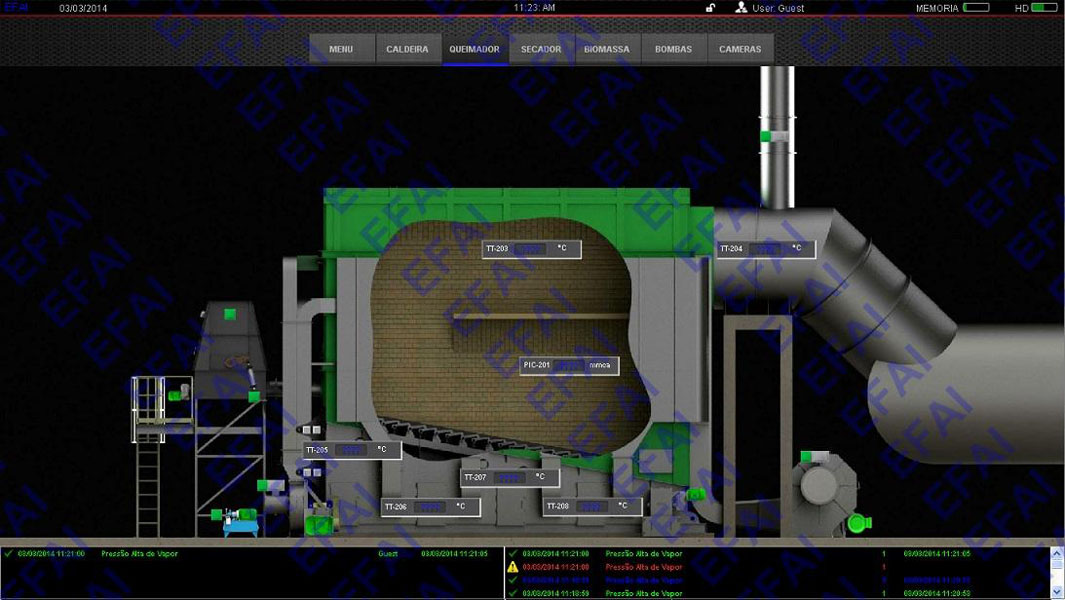This screenshot has height=600, width=1065.
Task: Click the date "03/03/2014" in the top bar
Action: pyautogui.click(x=83, y=8)
